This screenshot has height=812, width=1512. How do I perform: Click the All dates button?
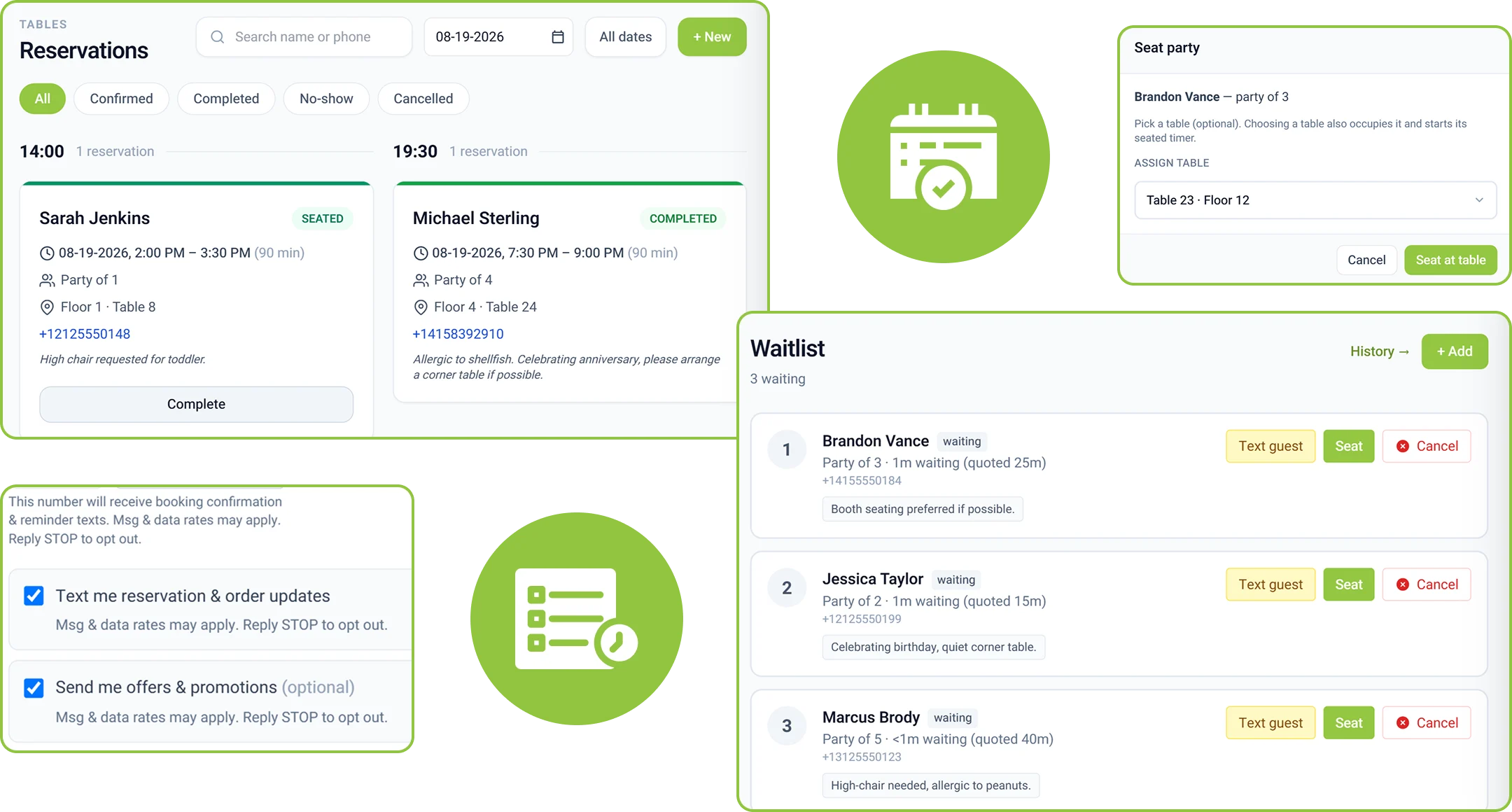click(625, 37)
